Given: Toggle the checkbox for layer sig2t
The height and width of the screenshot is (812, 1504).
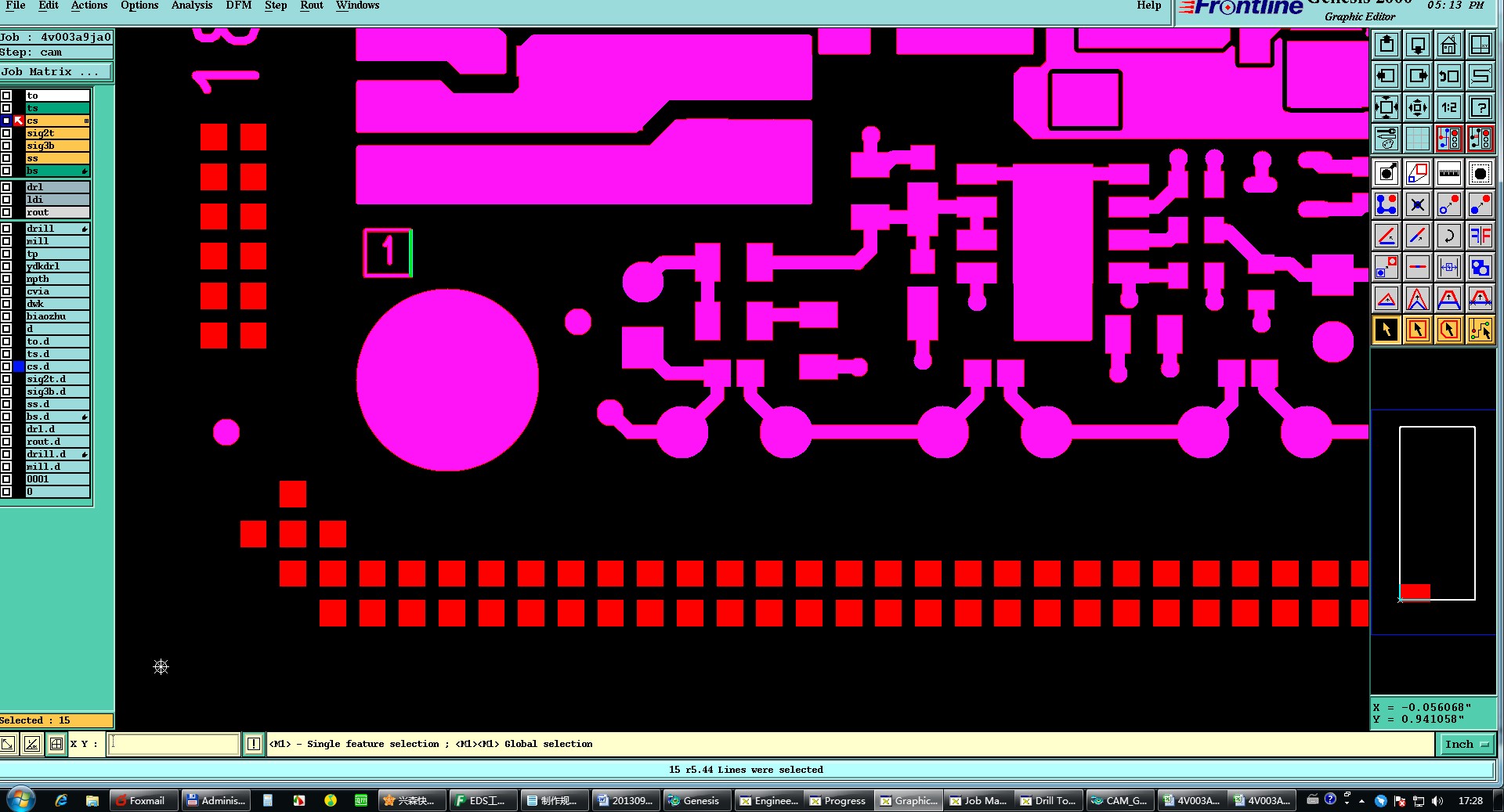Looking at the screenshot, I should pos(6,133).
